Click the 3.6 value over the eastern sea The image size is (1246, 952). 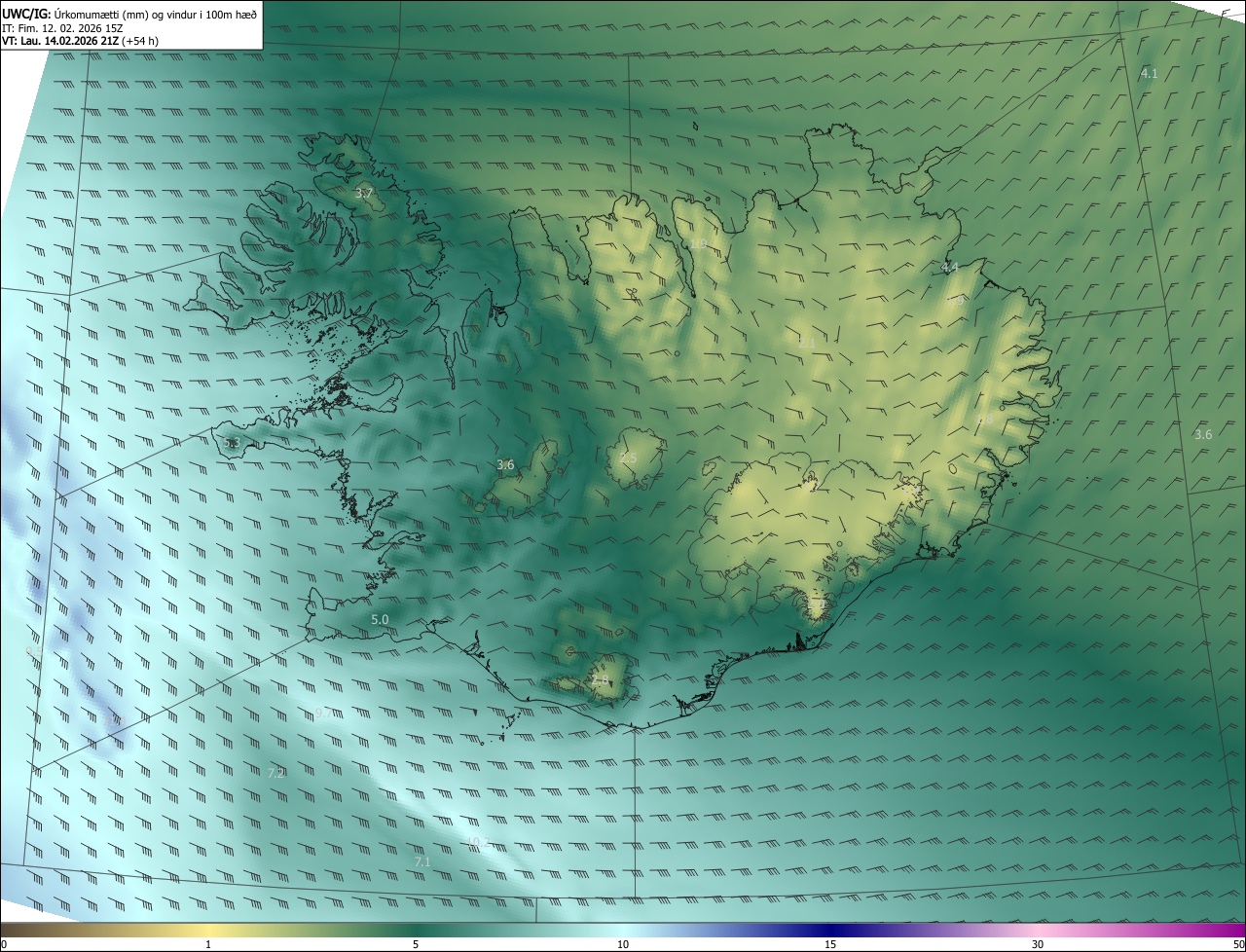1203,435
